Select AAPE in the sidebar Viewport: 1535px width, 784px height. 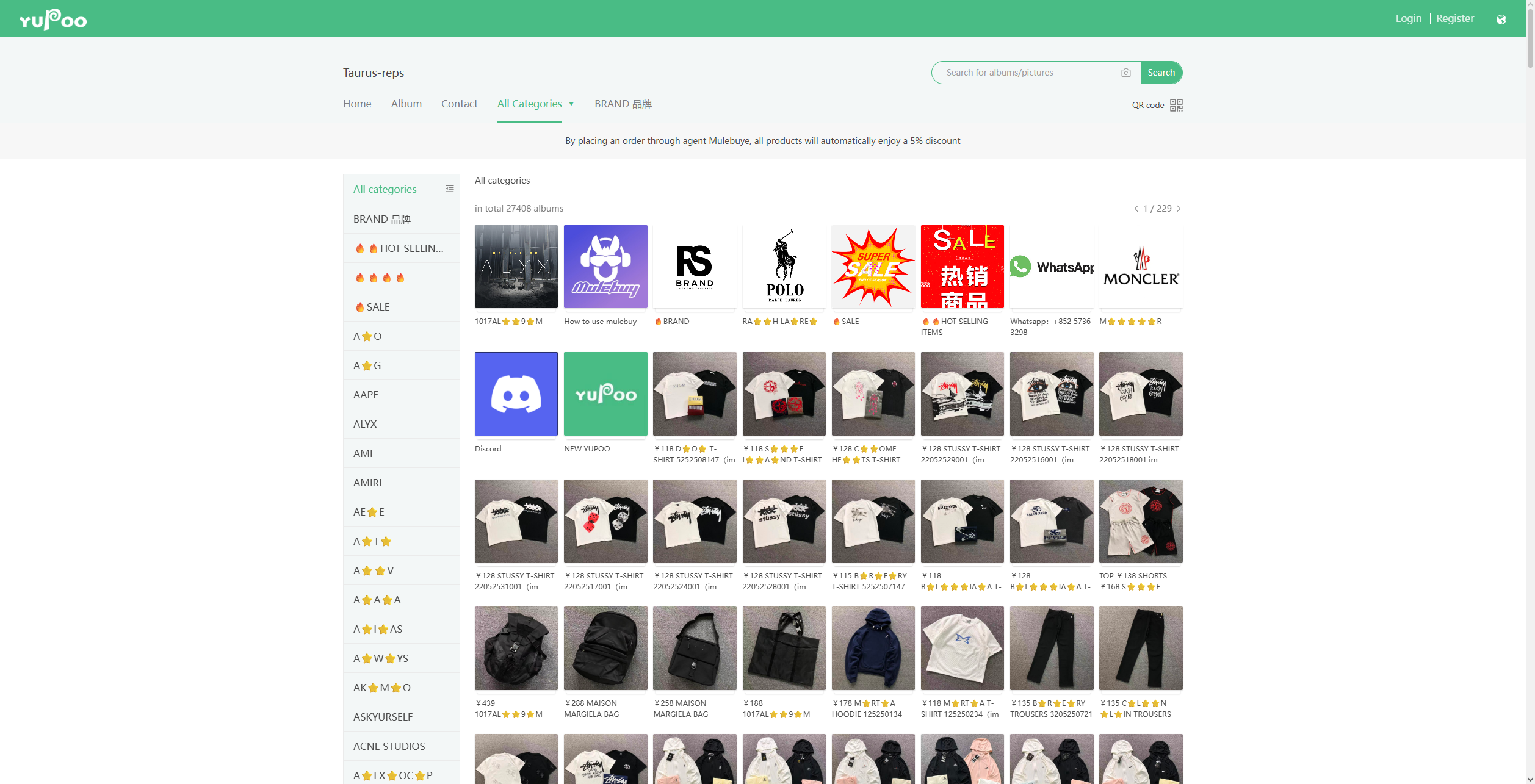(402, 395)
